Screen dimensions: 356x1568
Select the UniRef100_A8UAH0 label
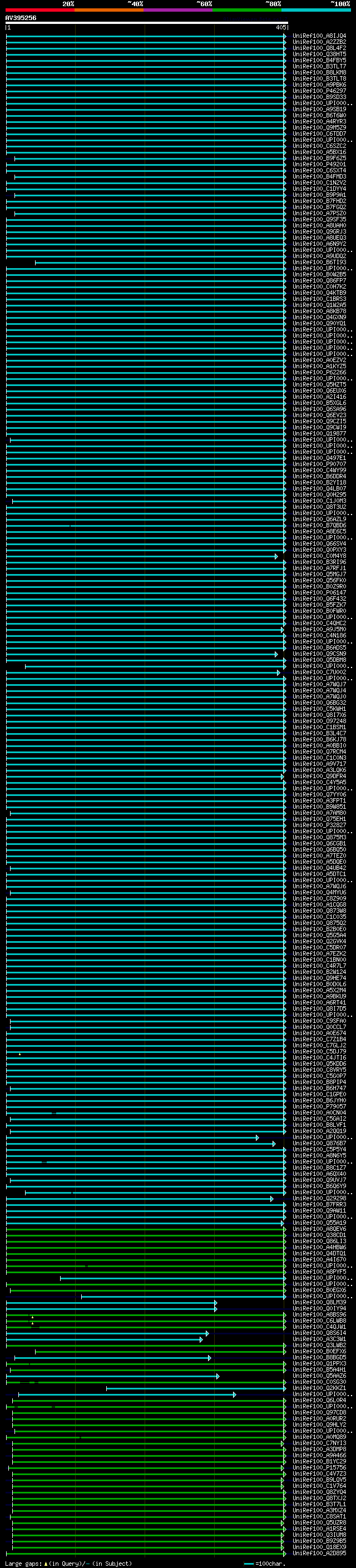pos(319,225)
